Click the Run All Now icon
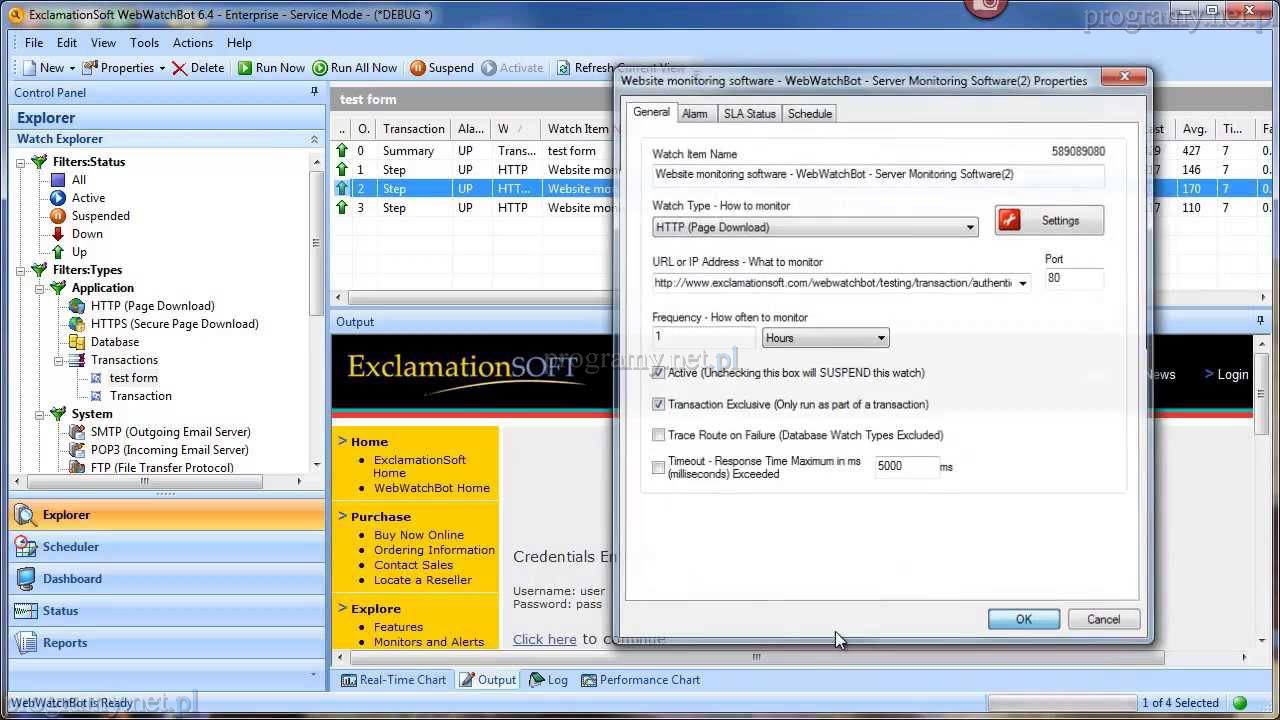The width and height of the screenshot is (1280, 720). (x=320, y=68)
